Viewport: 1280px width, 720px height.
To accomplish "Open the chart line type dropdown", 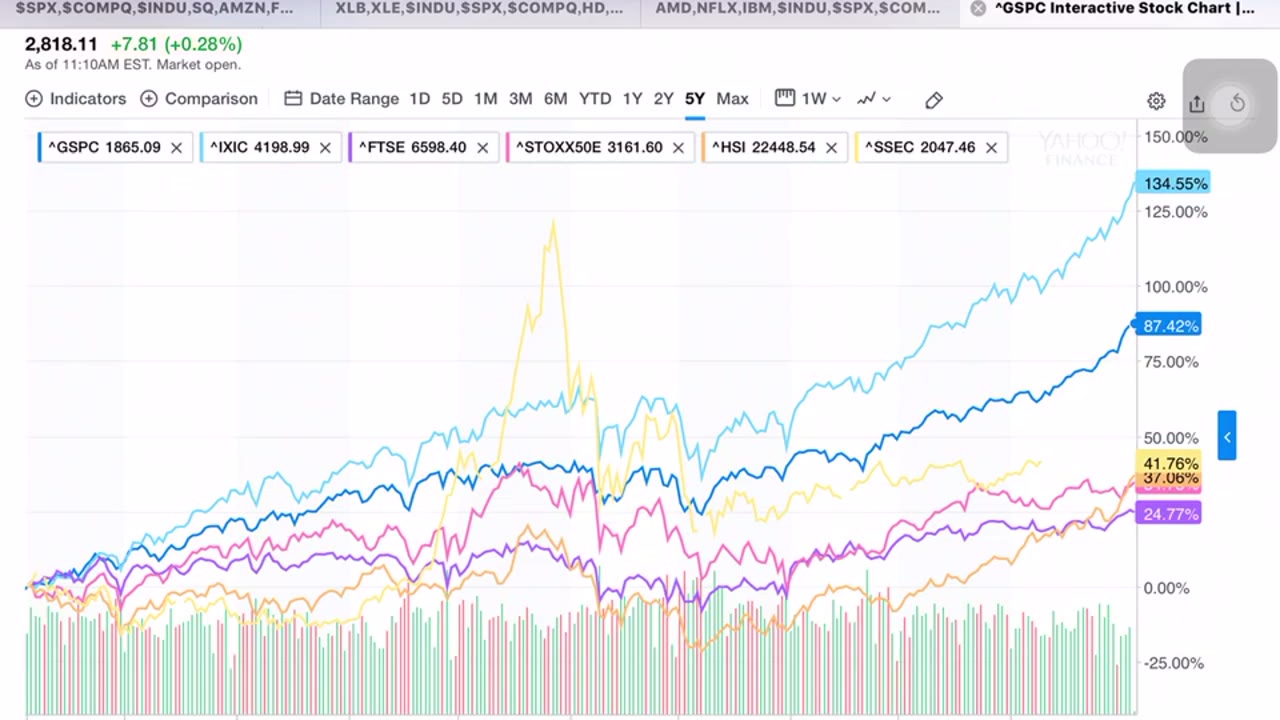I will point(874,99).
